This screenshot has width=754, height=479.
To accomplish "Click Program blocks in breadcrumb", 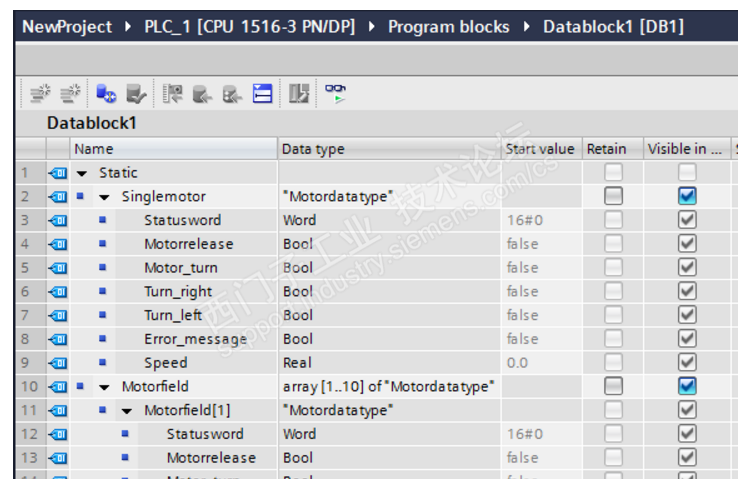I will click(x=449, y=26).
